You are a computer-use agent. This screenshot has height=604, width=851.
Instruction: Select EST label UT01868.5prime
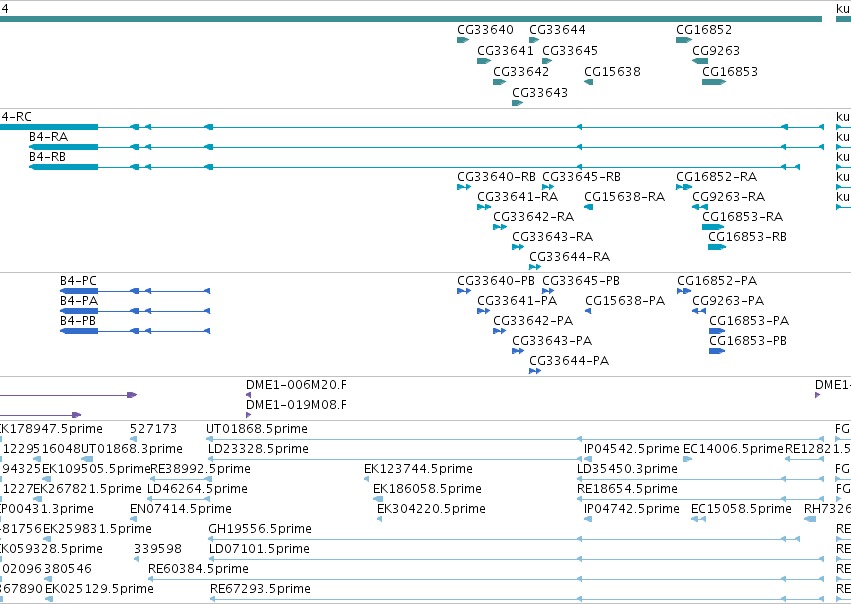[257, 429]
